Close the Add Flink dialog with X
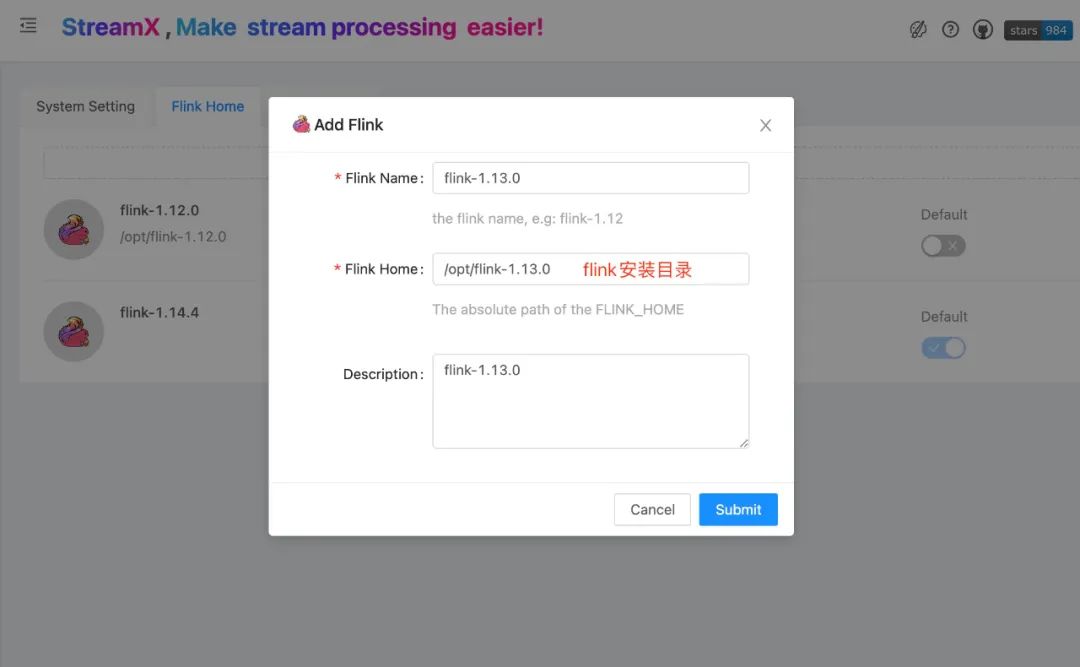Screen dimensions: 1080x667 tap(765, 125)
